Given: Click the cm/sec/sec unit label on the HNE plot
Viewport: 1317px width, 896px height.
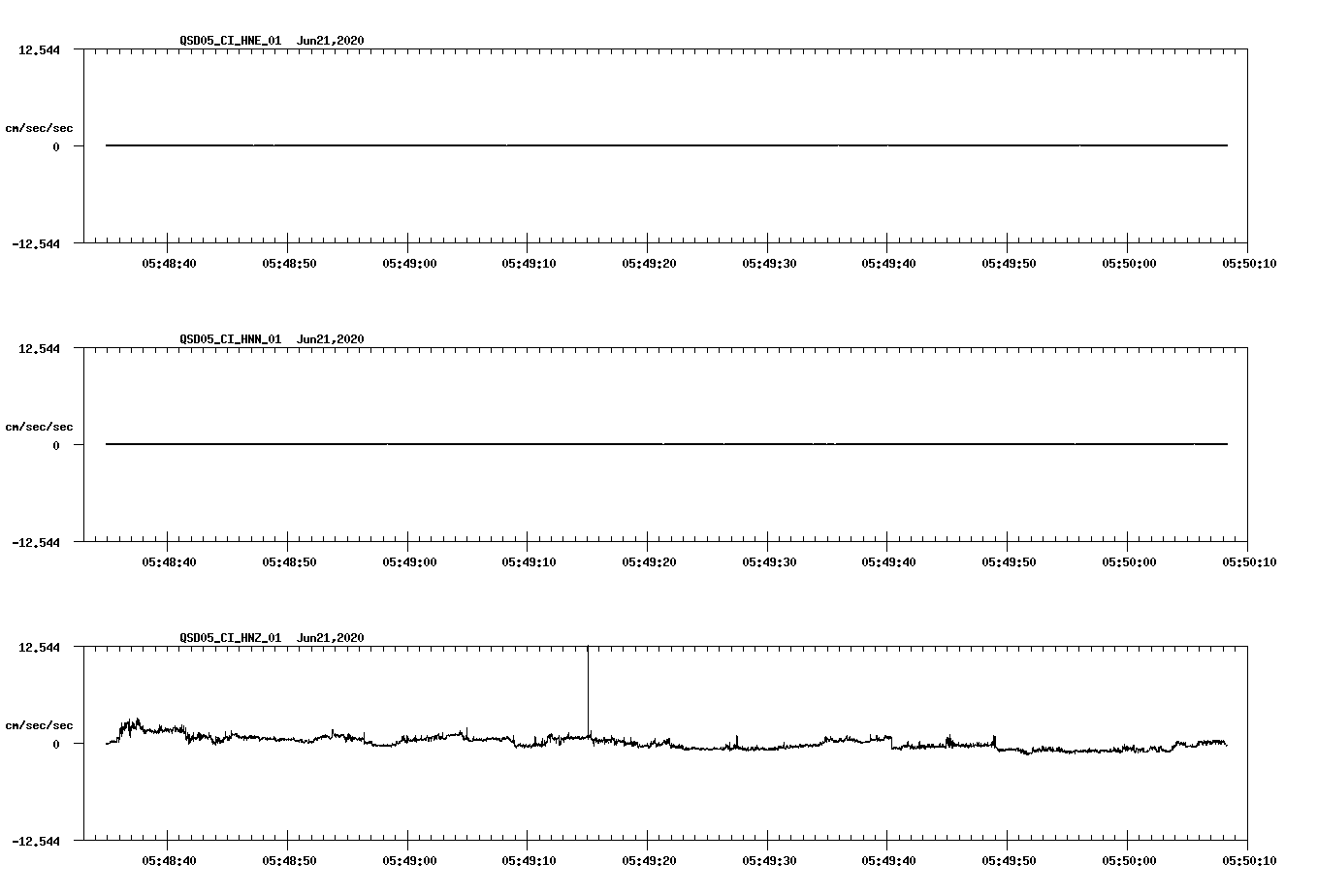Looking at the screenshot, I should coord(39,128).
